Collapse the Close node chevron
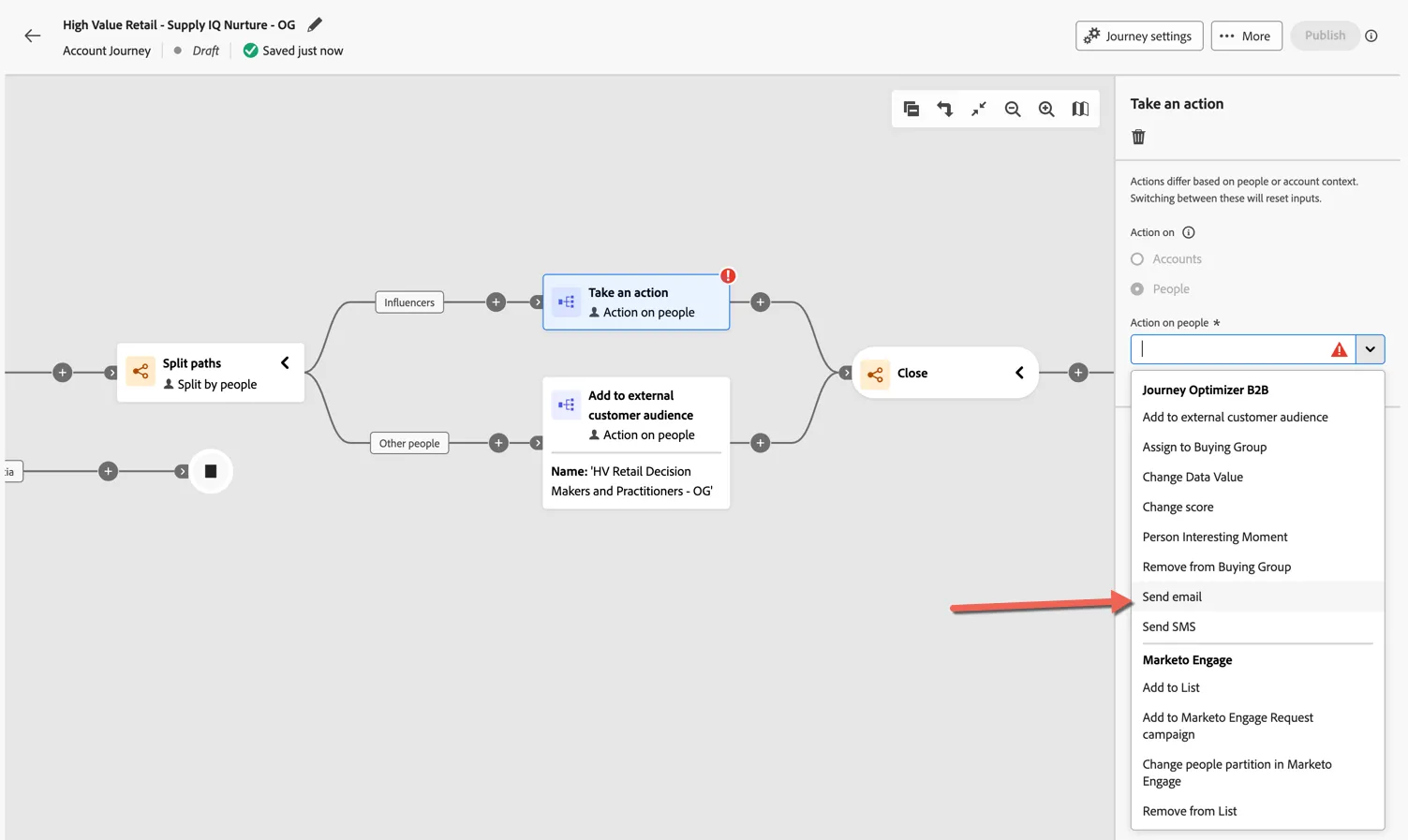The width and height of the screenshot is (1408, 840). (x=1019, y=373)
